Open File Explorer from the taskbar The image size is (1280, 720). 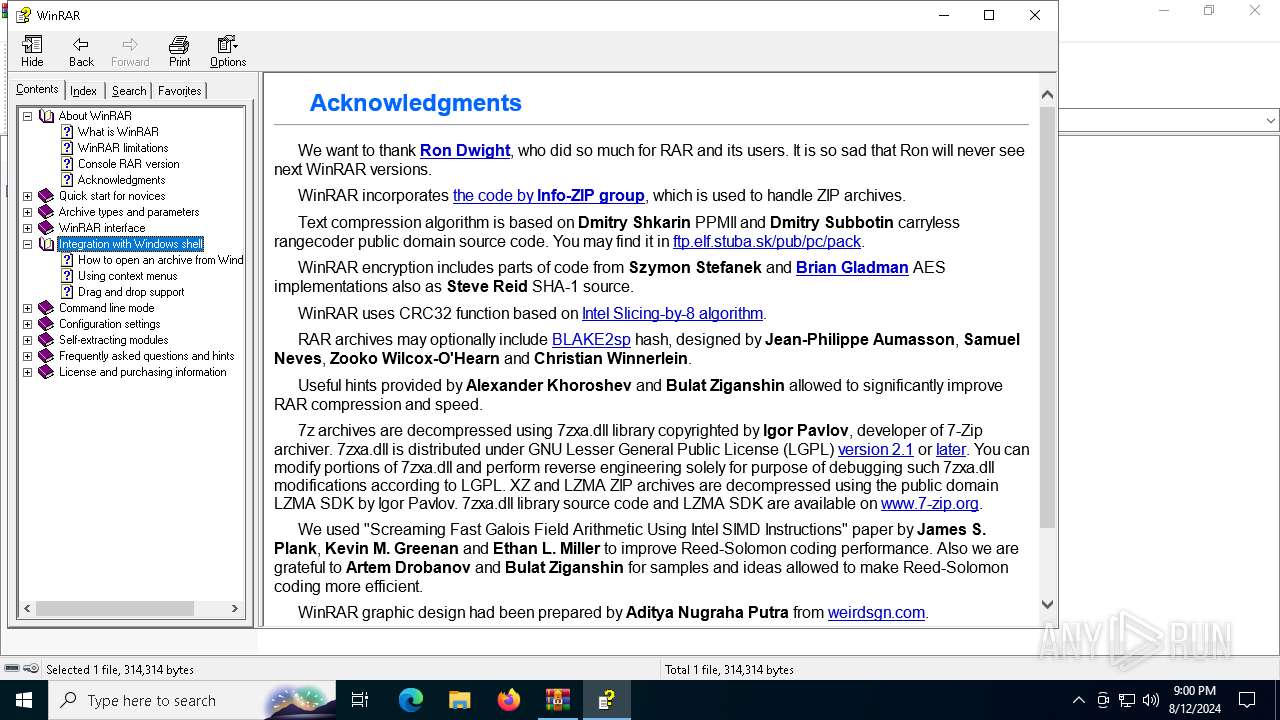click(x=459, y=700)
